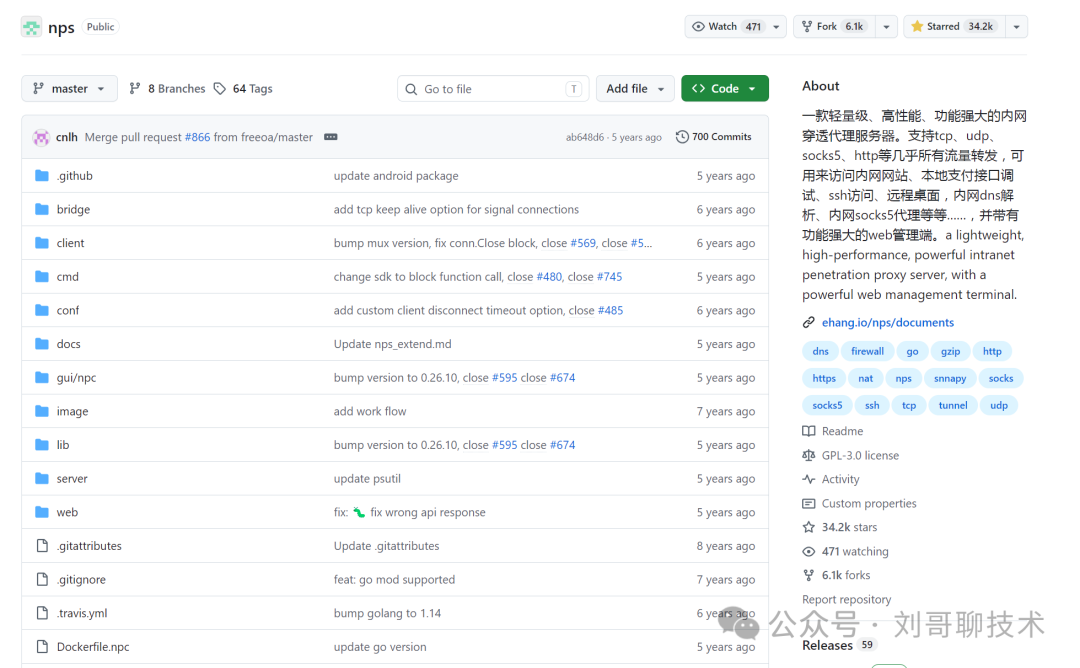Image resolution: width=1080 pixels, height=668 pixels.
Task: Click the client folder icon
Action: point(42,243)
